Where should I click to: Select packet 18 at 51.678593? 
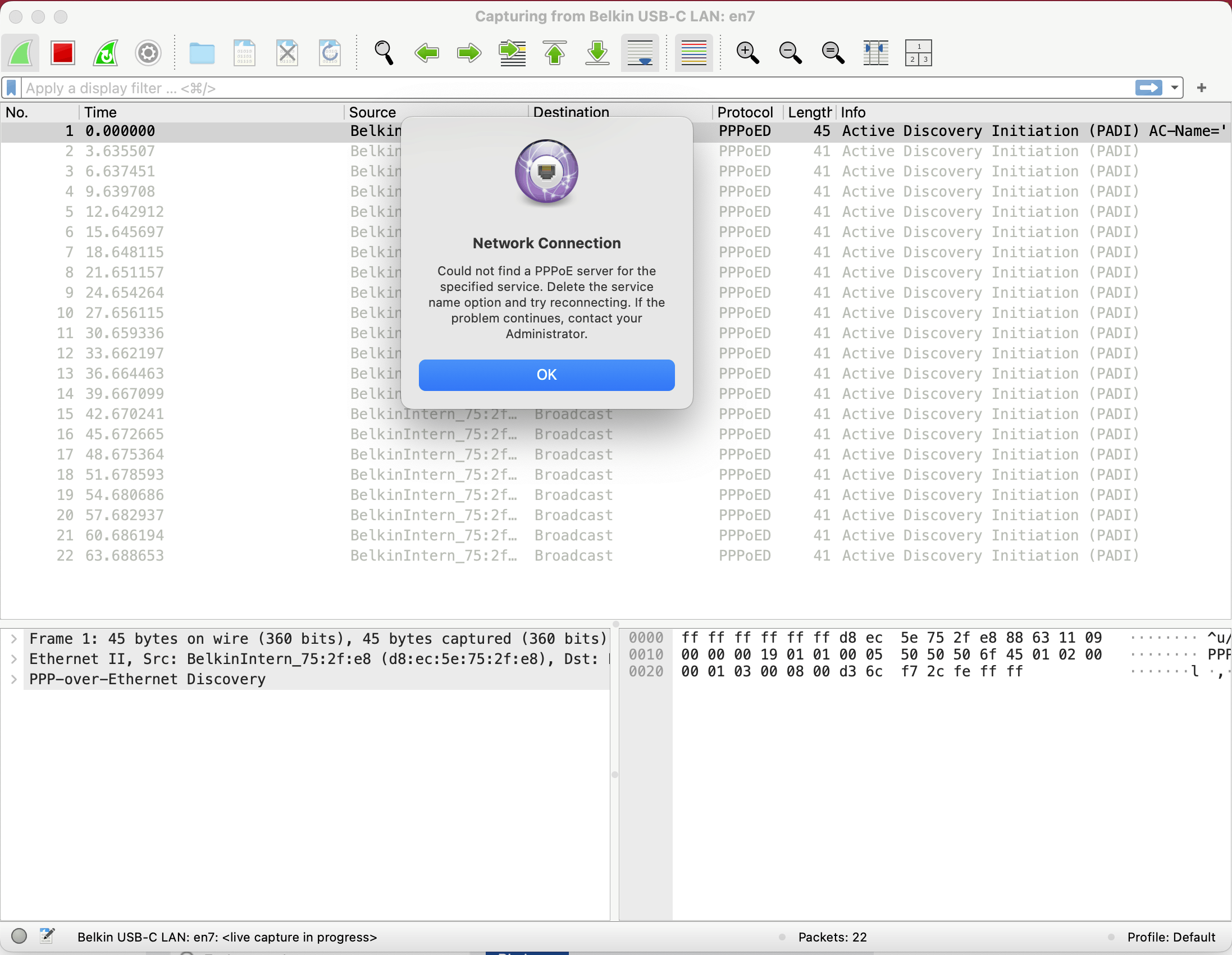[x=616, y=475]
